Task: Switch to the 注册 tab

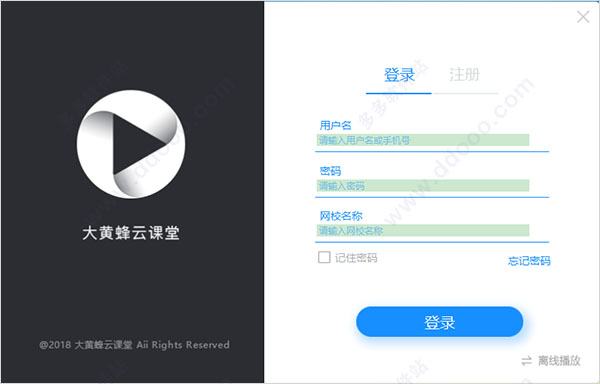Action: click(x=464, y=75)
